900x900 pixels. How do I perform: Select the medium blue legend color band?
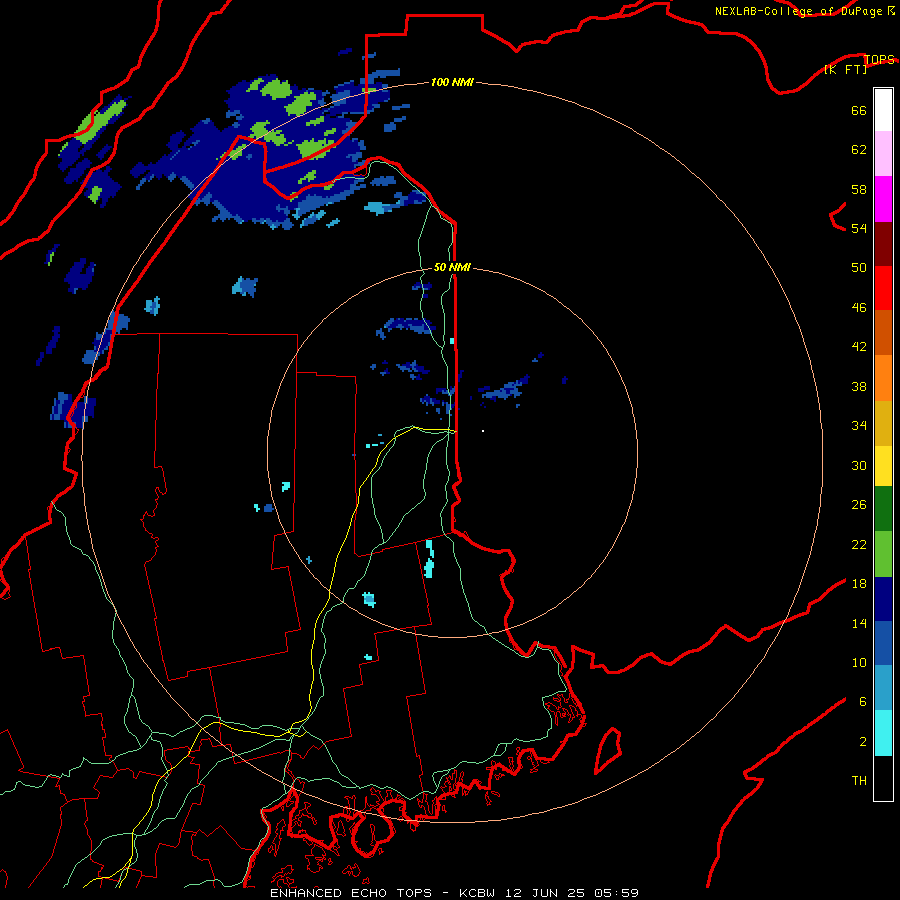click(883, 644)
